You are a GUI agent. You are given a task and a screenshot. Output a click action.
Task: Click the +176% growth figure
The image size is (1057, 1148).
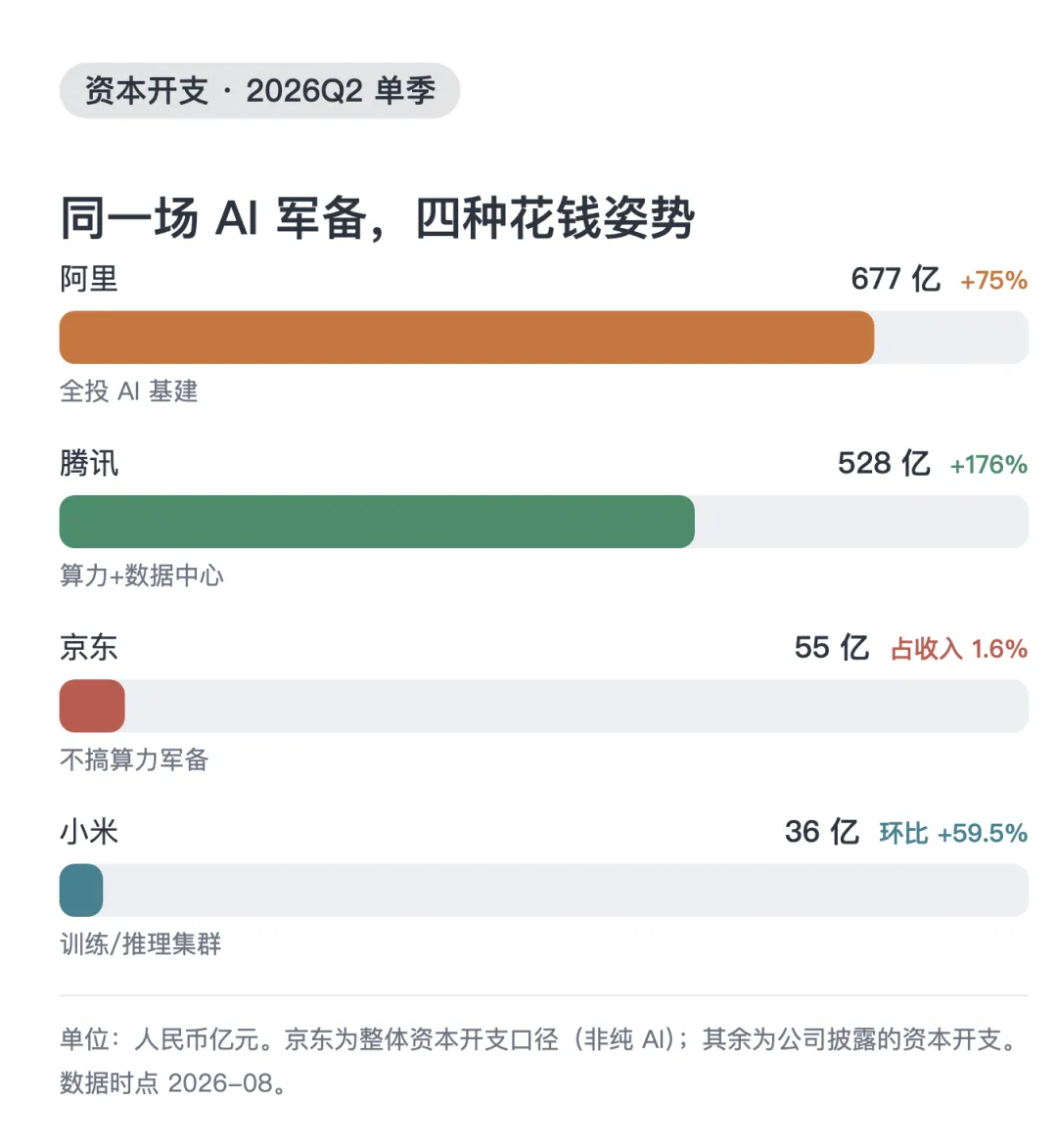pos(988,465)
